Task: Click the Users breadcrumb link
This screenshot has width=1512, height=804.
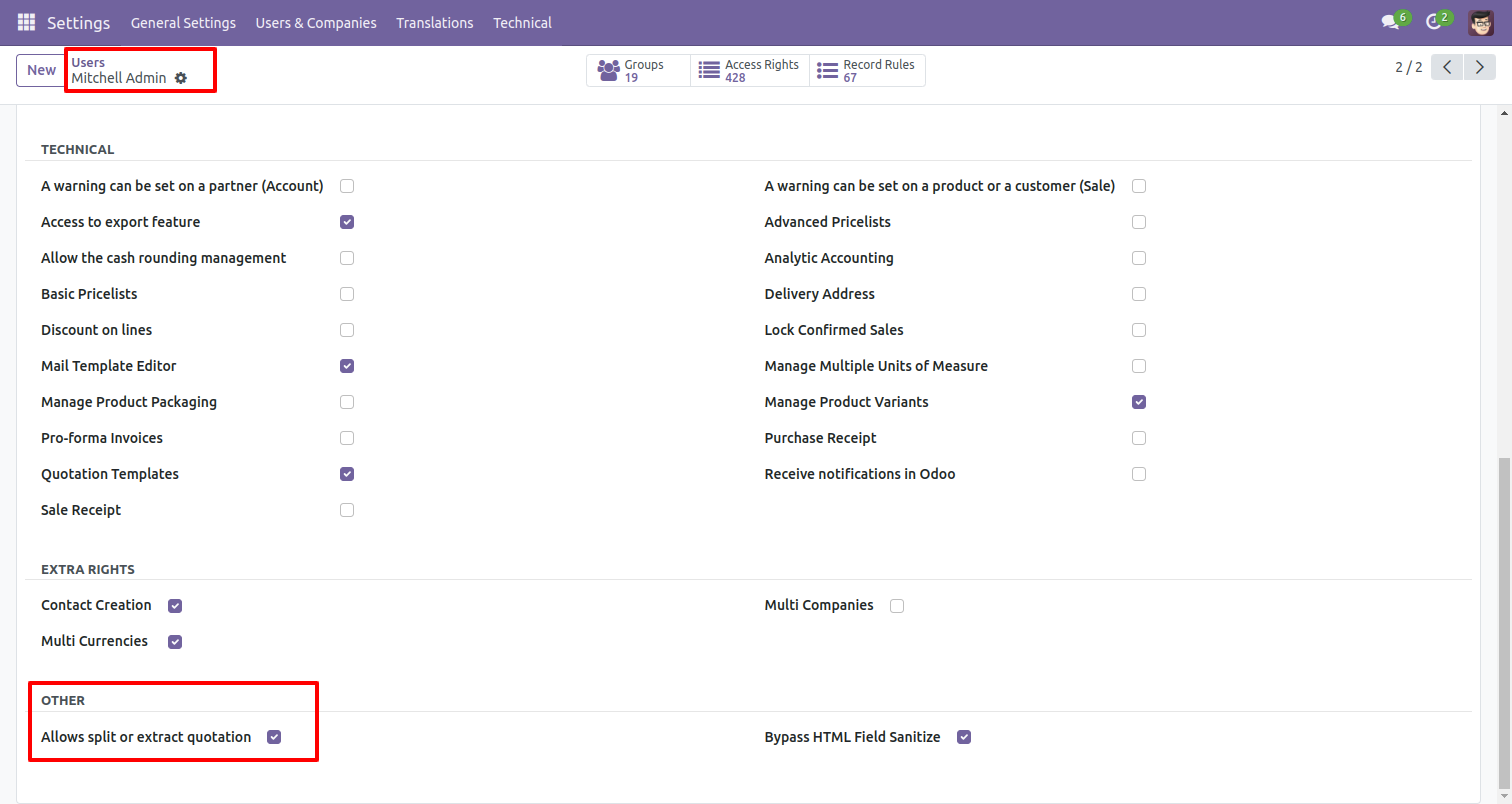Action: tap(88, 62)
